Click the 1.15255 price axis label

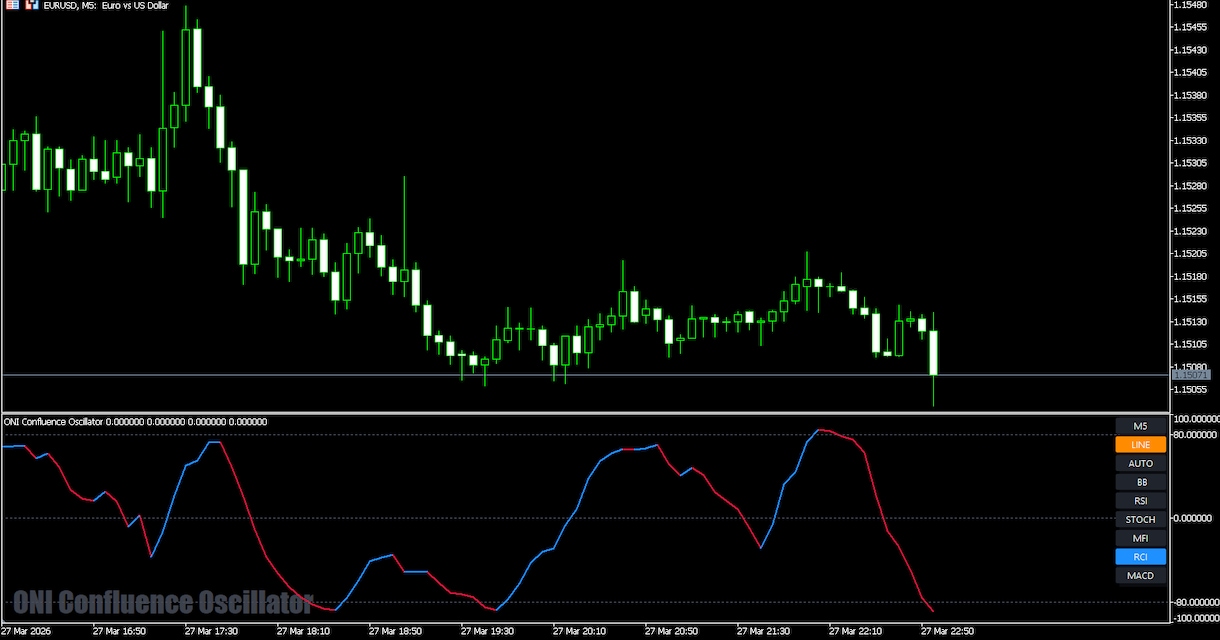pos(1190,209)
